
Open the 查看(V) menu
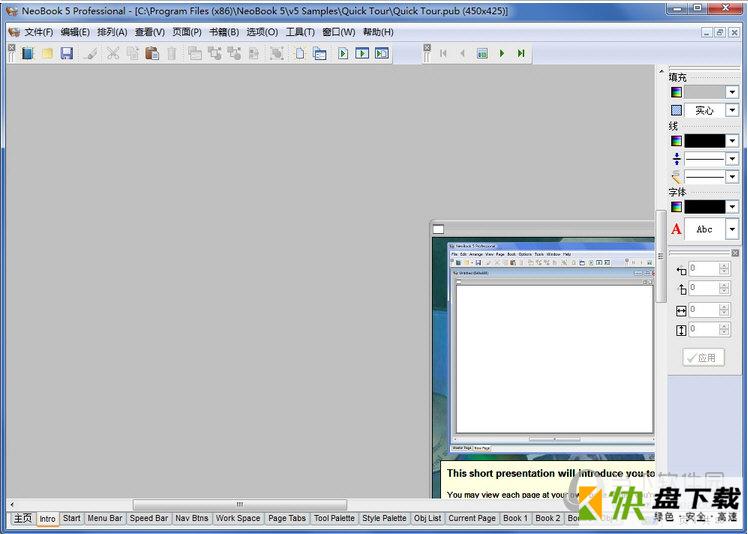click(150, 32)
